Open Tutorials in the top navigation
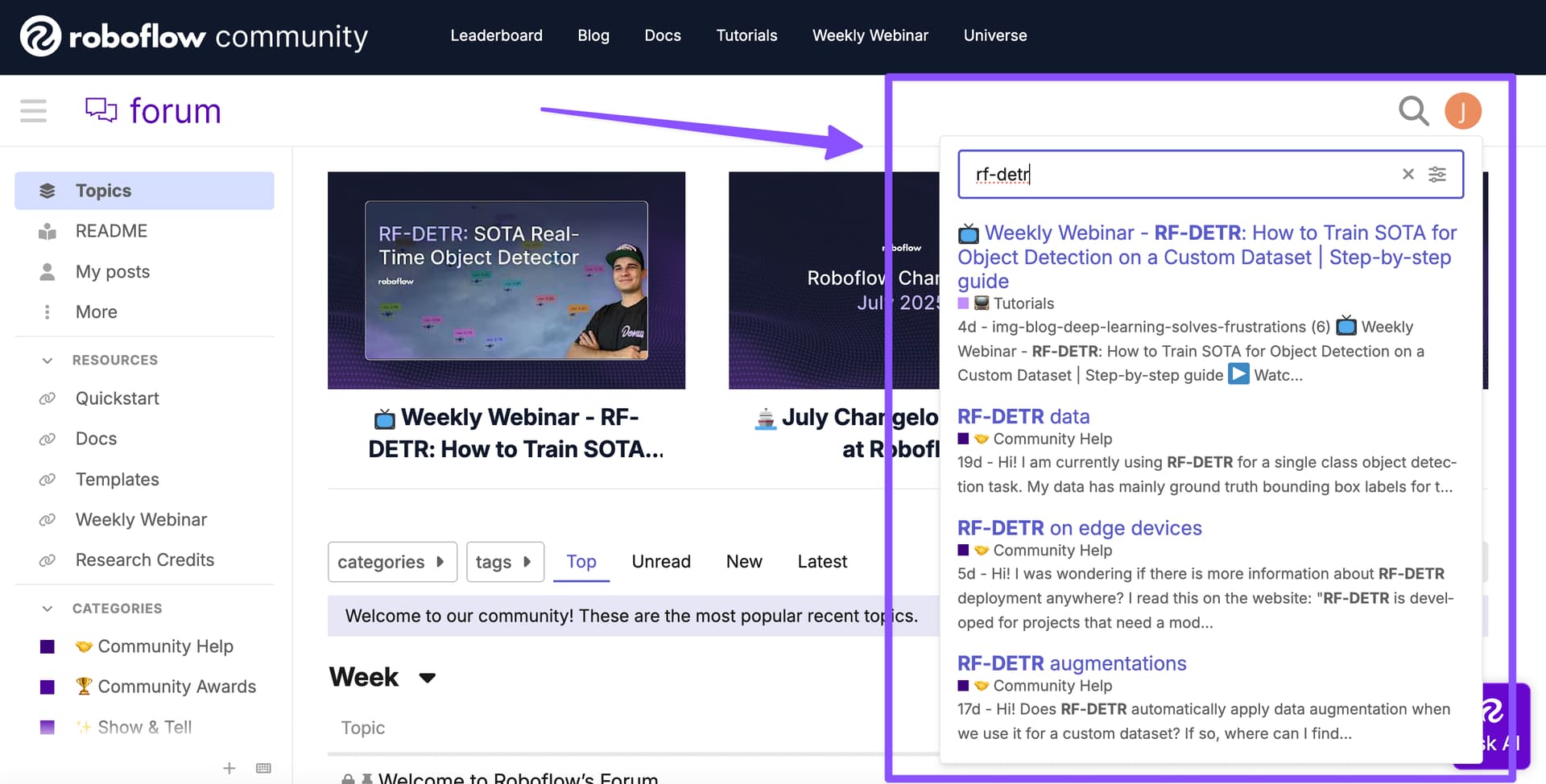 click(747, 35)
